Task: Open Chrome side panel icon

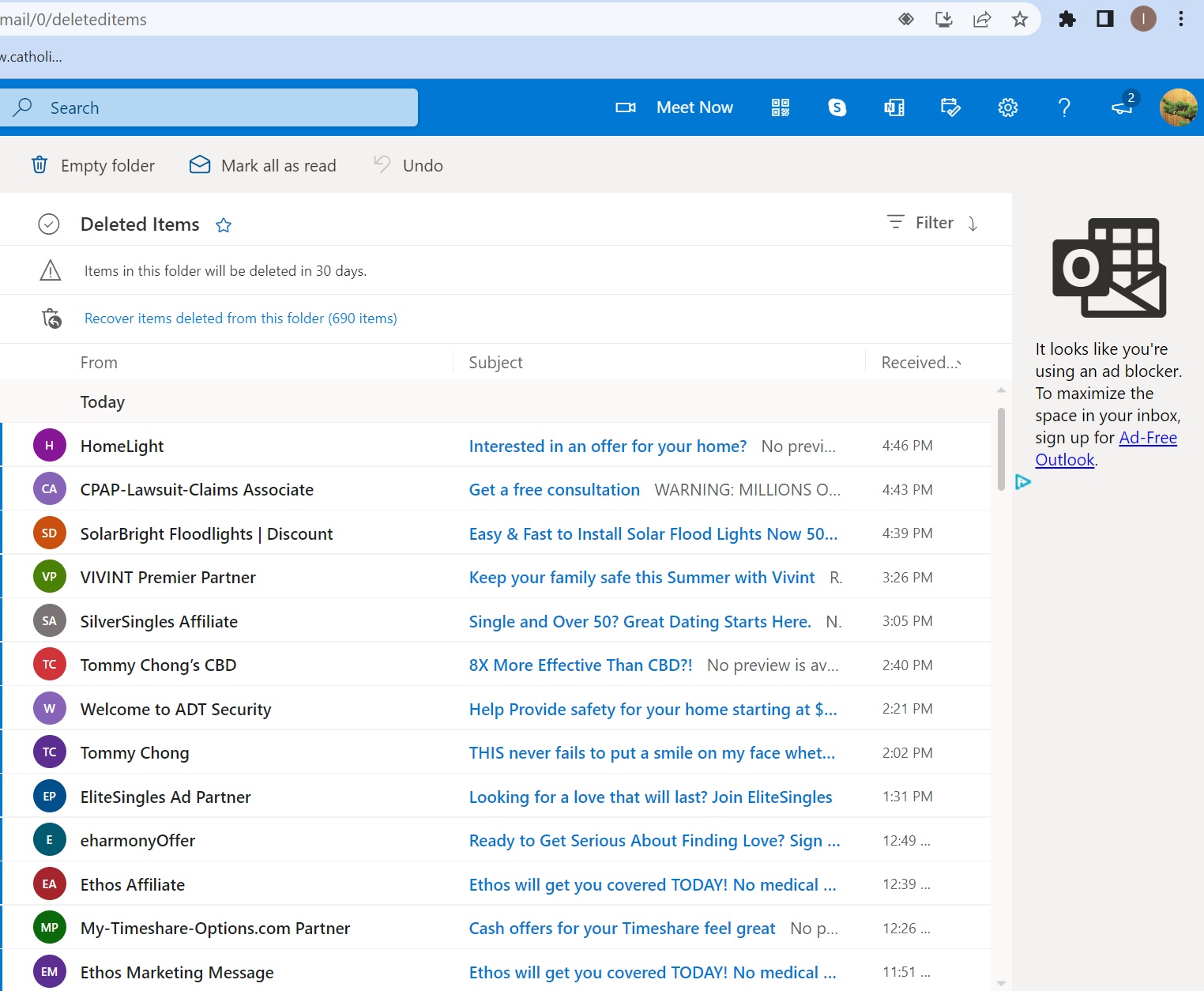Action: [1105, 19]
